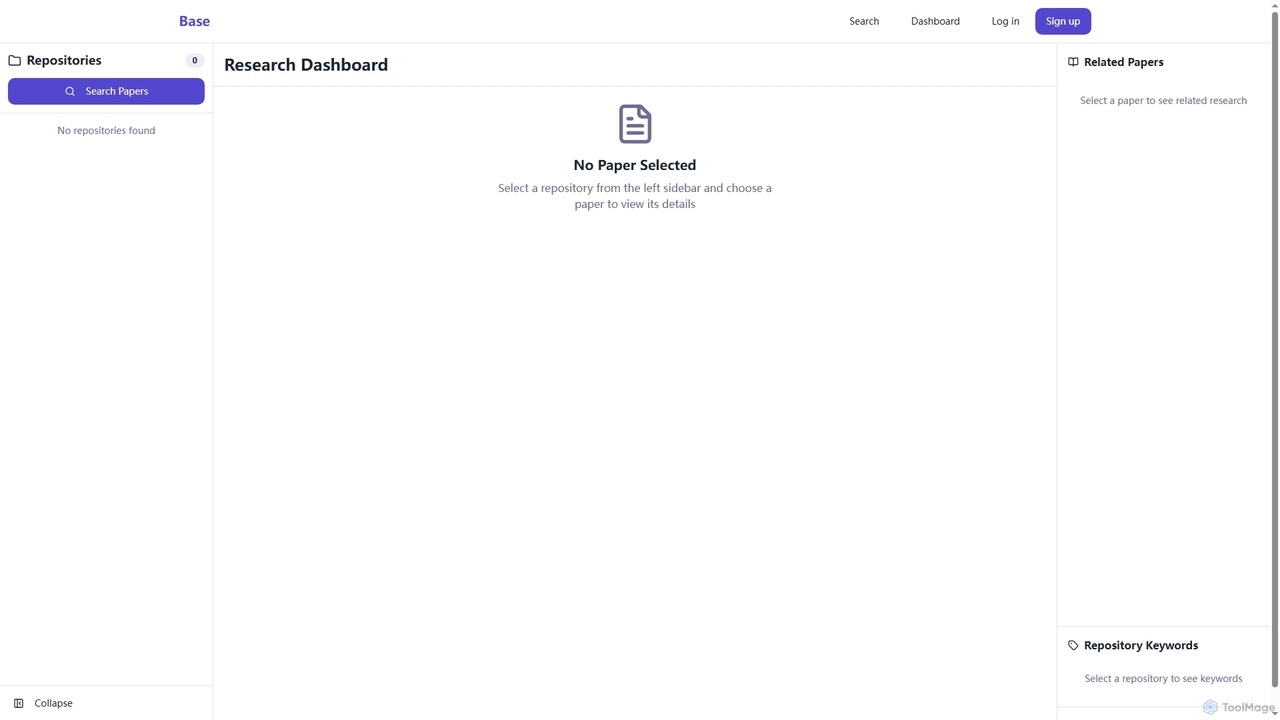Viewport: 1280px width, 720px height.
Task: Click the Log in link
Action: (x=1005, y=21)
